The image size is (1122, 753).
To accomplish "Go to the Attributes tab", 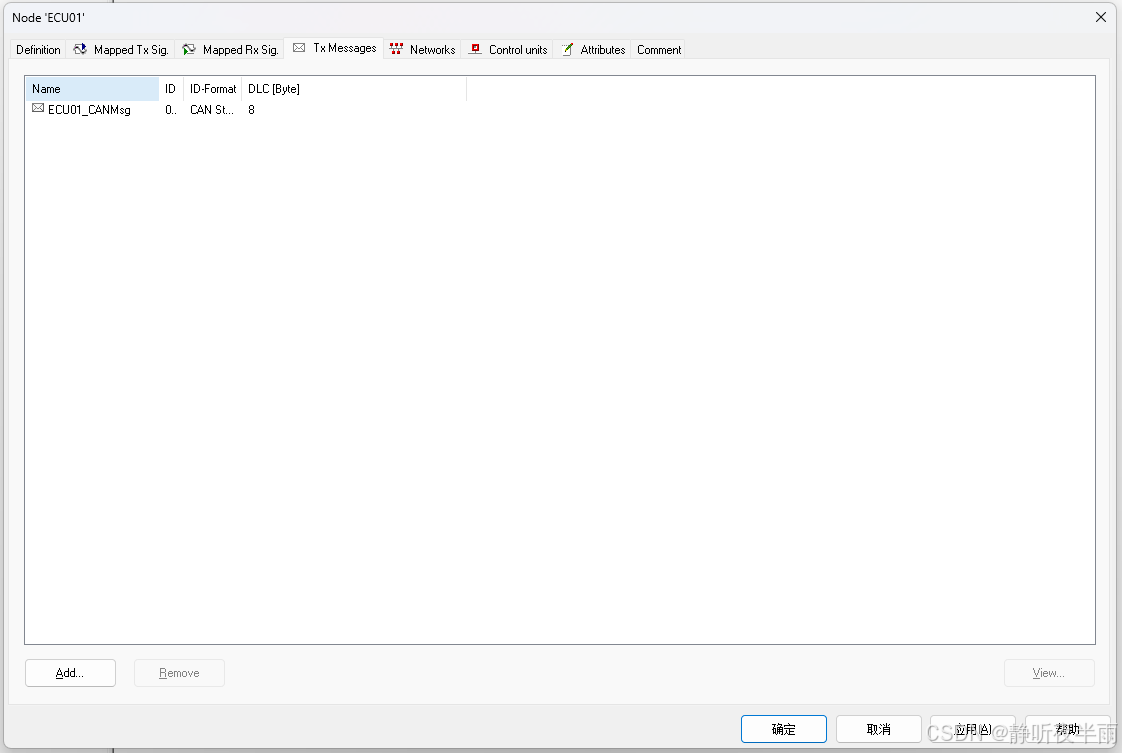I will tap(592, 49).
